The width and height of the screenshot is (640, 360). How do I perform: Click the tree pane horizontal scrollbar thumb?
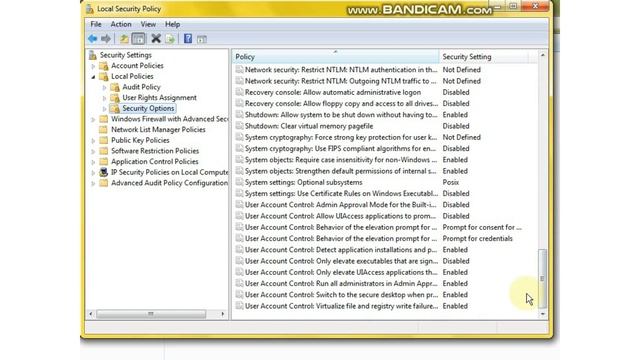coord(151,314)
